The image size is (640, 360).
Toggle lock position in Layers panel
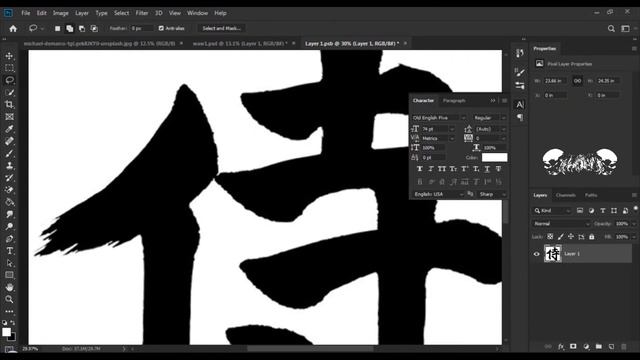click(x=571, y=237)
